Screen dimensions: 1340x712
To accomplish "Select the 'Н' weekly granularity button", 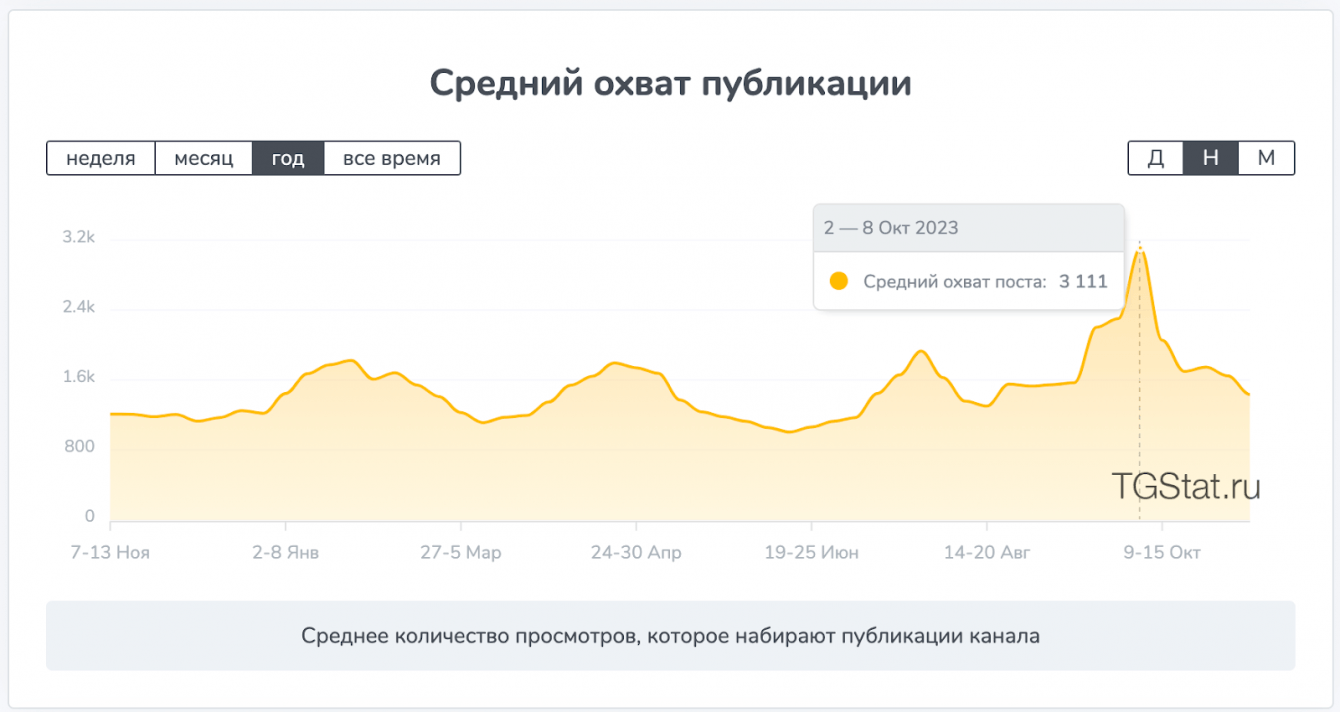I will tap(1211, 158).
